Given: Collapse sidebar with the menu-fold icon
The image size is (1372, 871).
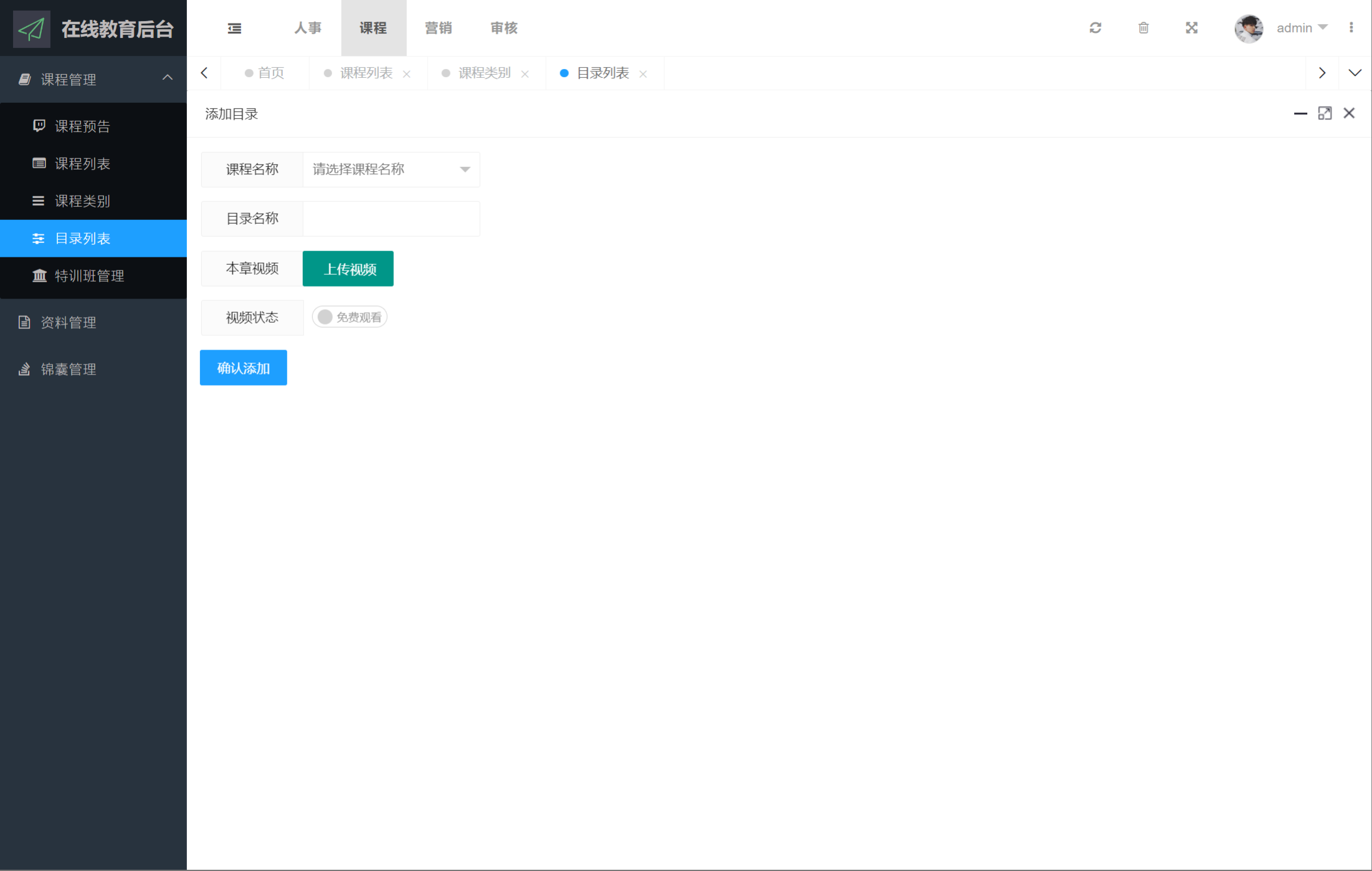Looking at the screenshot, I should click(234, 28).
